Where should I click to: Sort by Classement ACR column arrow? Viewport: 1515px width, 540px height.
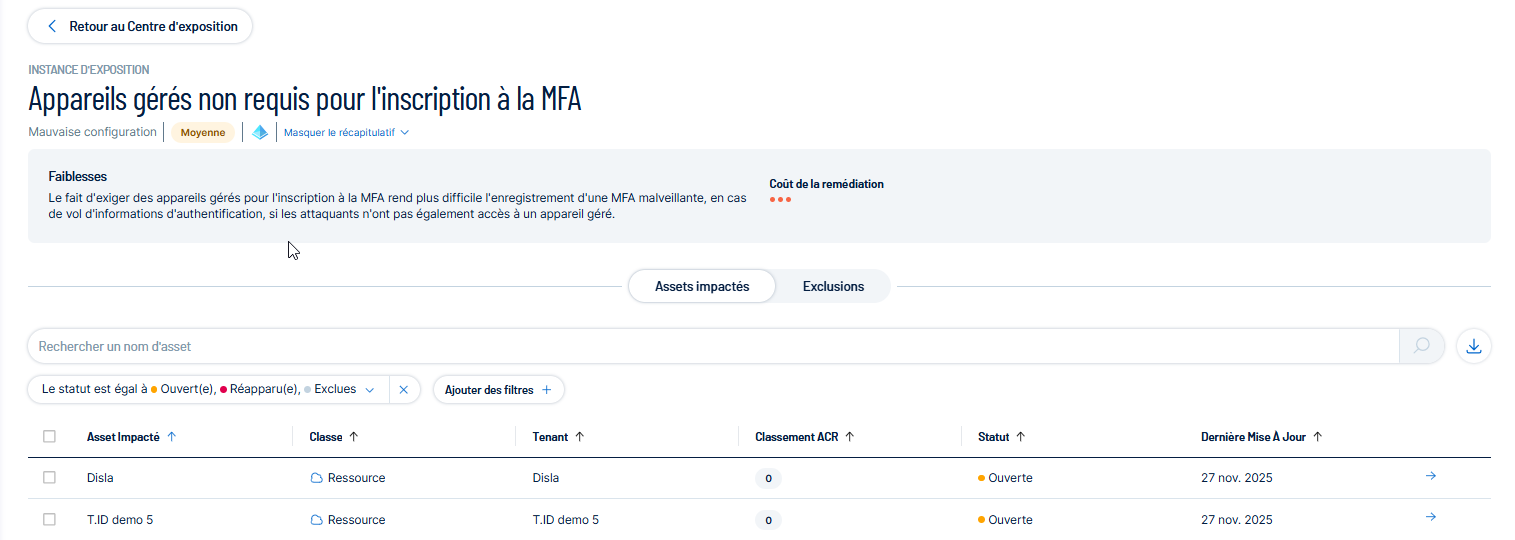849,437
